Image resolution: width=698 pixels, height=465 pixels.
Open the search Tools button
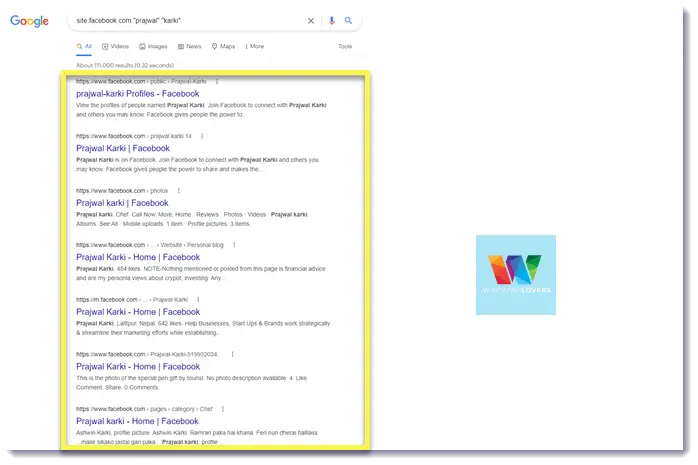(x=345, y=46)
